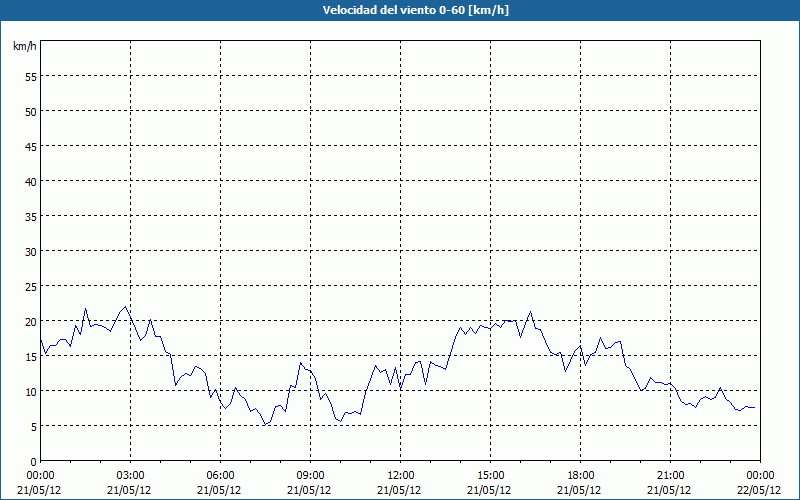Click the y-axis value 10
Screen dimensions: 800x500
[x=31, y=392]
